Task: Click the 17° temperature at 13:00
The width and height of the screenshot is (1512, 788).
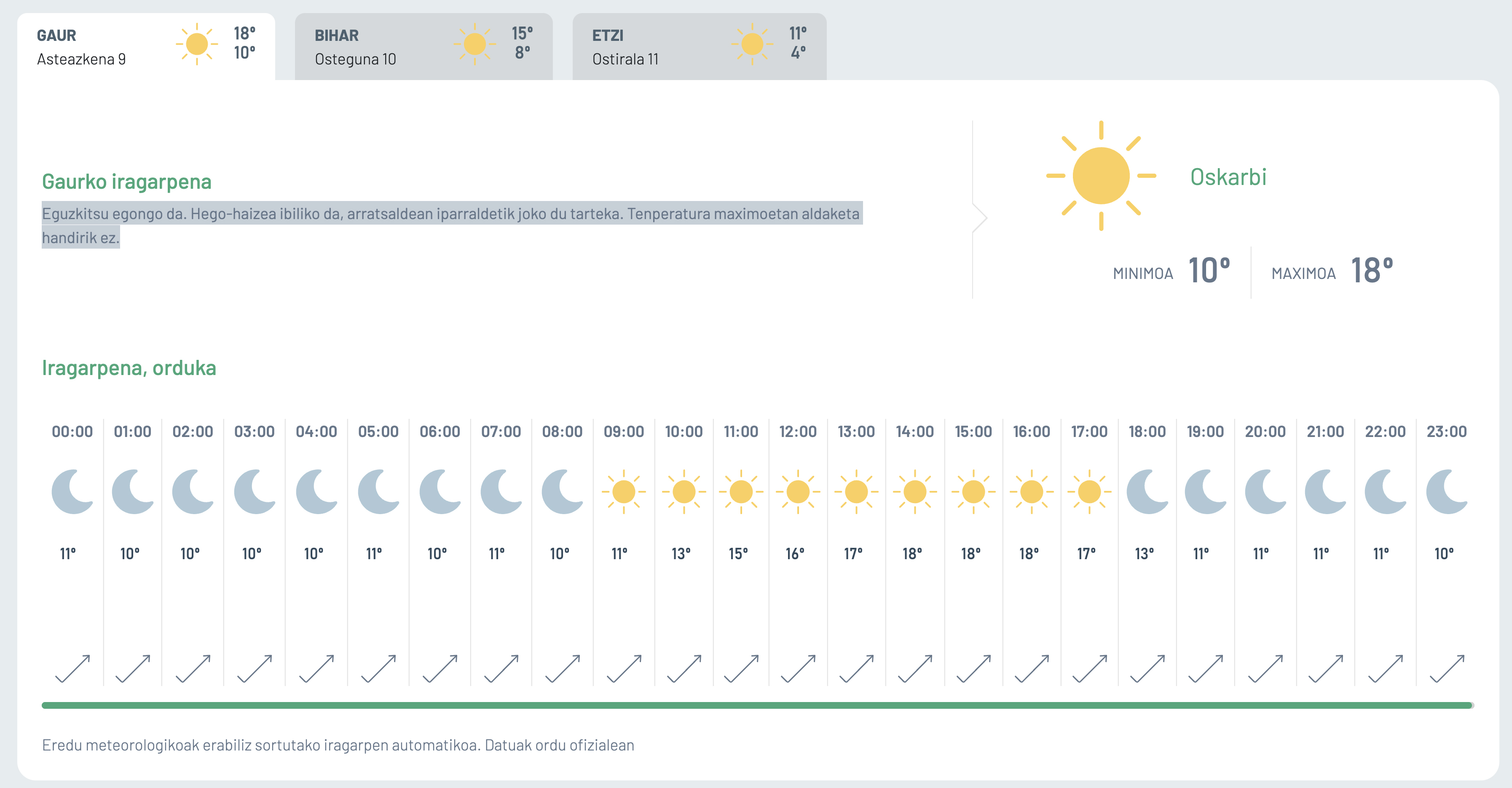Action: pos(853,554)
